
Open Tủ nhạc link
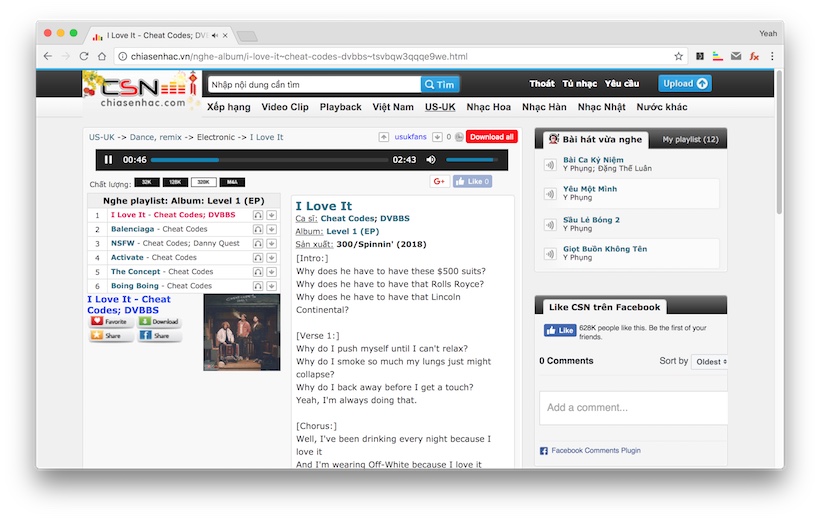point(579,84)
